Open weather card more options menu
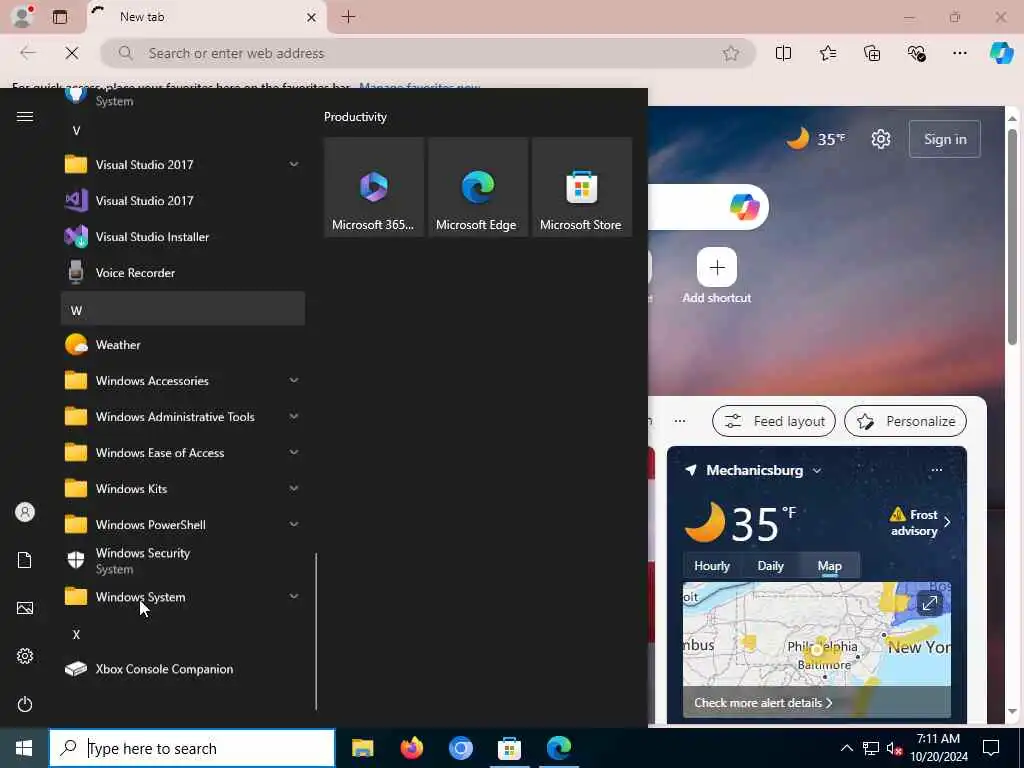This screenshot has height=768, width=1024. click(x=936, y=470)
